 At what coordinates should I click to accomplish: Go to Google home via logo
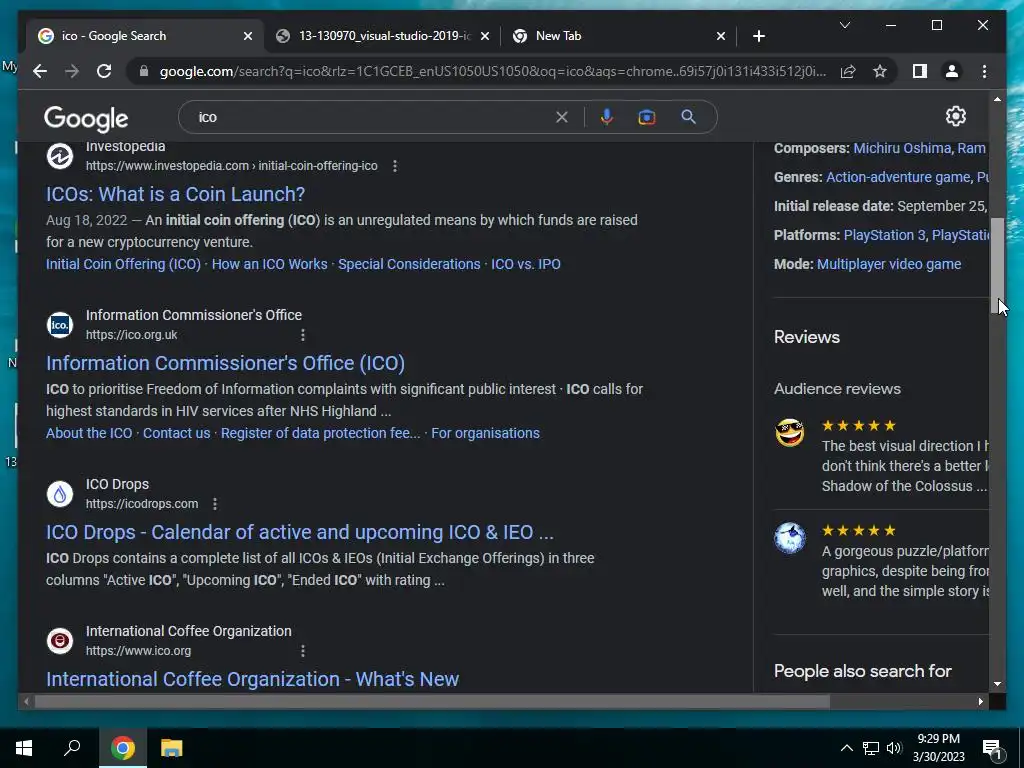click(x=86, y=118)
